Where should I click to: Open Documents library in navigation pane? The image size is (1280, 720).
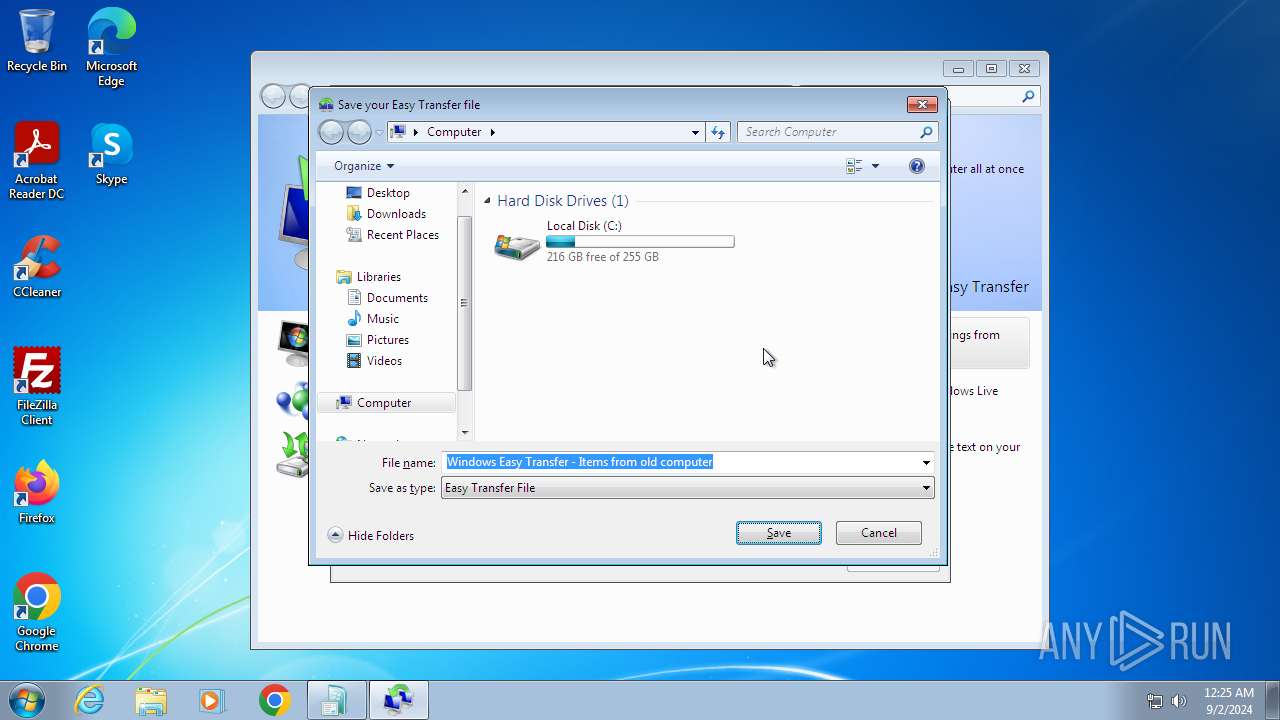[397, 298]
